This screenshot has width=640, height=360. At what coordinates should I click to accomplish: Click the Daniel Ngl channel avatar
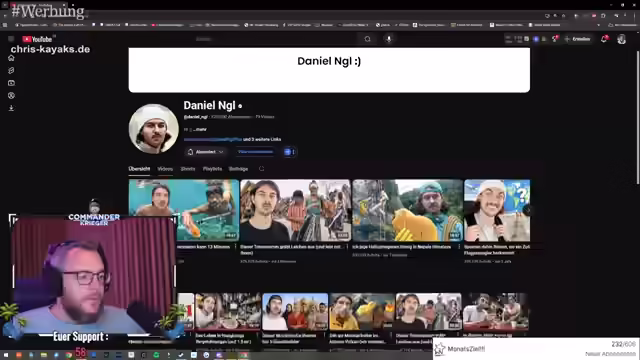pyautogui.click(x=153, y=129)
